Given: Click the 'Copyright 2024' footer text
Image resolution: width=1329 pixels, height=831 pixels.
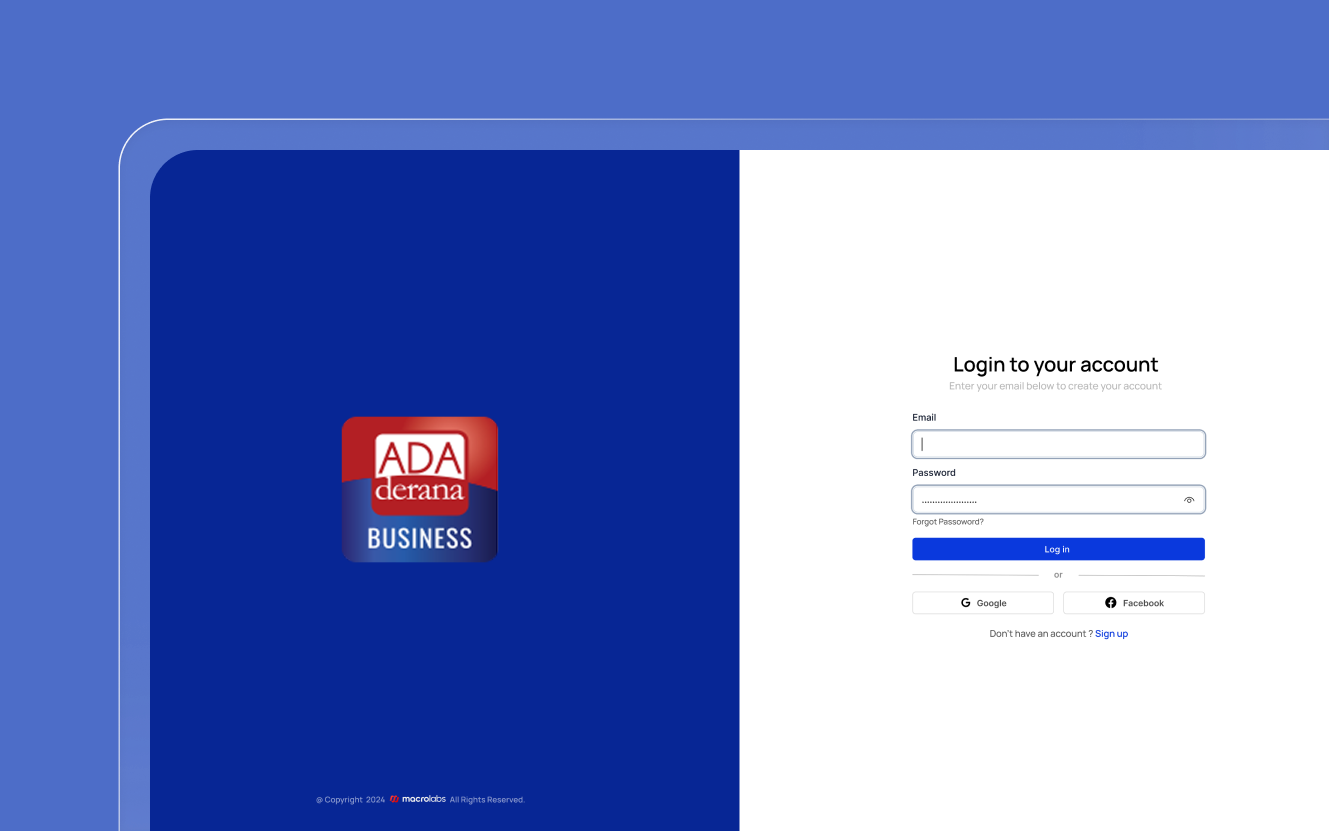Looking at the screenshot, I should coord(351,800).
